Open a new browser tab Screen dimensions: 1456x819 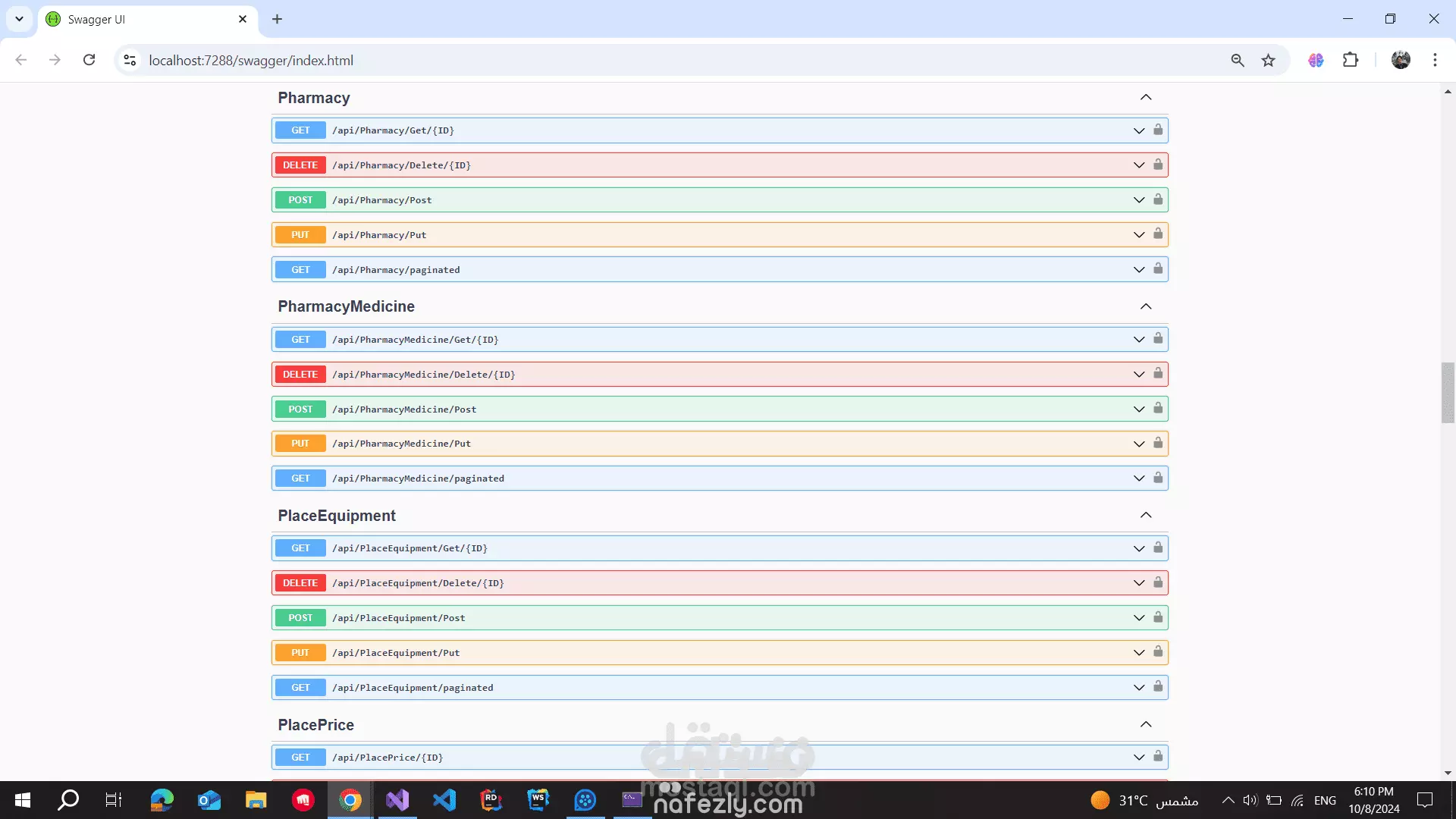(277, 19)
